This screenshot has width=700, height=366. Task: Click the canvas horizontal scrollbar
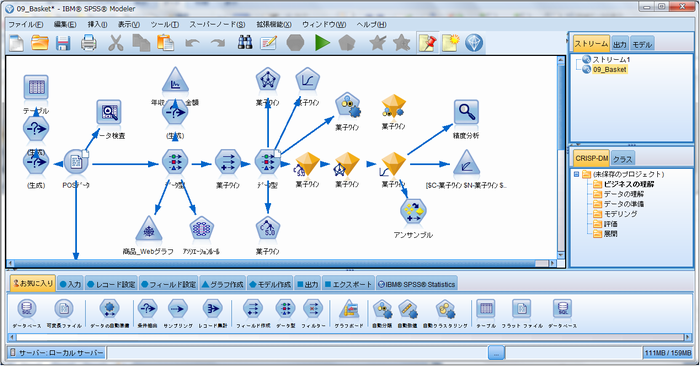click(281, 263)
